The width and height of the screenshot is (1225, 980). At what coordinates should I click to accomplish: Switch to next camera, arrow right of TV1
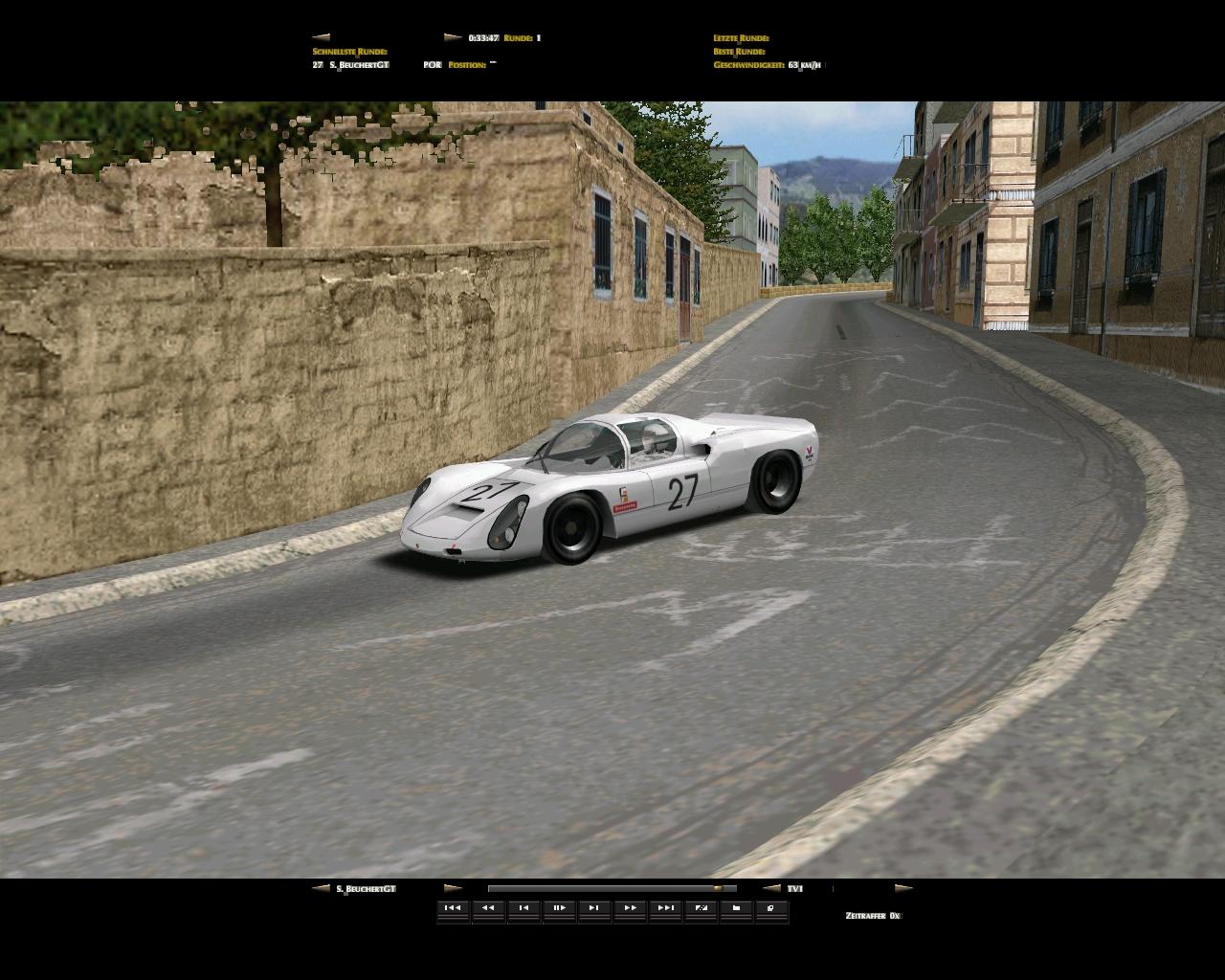[x=902, y=888]
